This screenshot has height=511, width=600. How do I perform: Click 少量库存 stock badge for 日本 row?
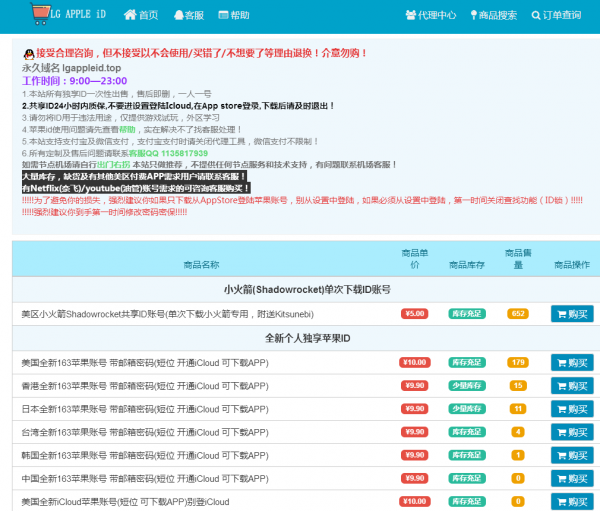(467, 409)
